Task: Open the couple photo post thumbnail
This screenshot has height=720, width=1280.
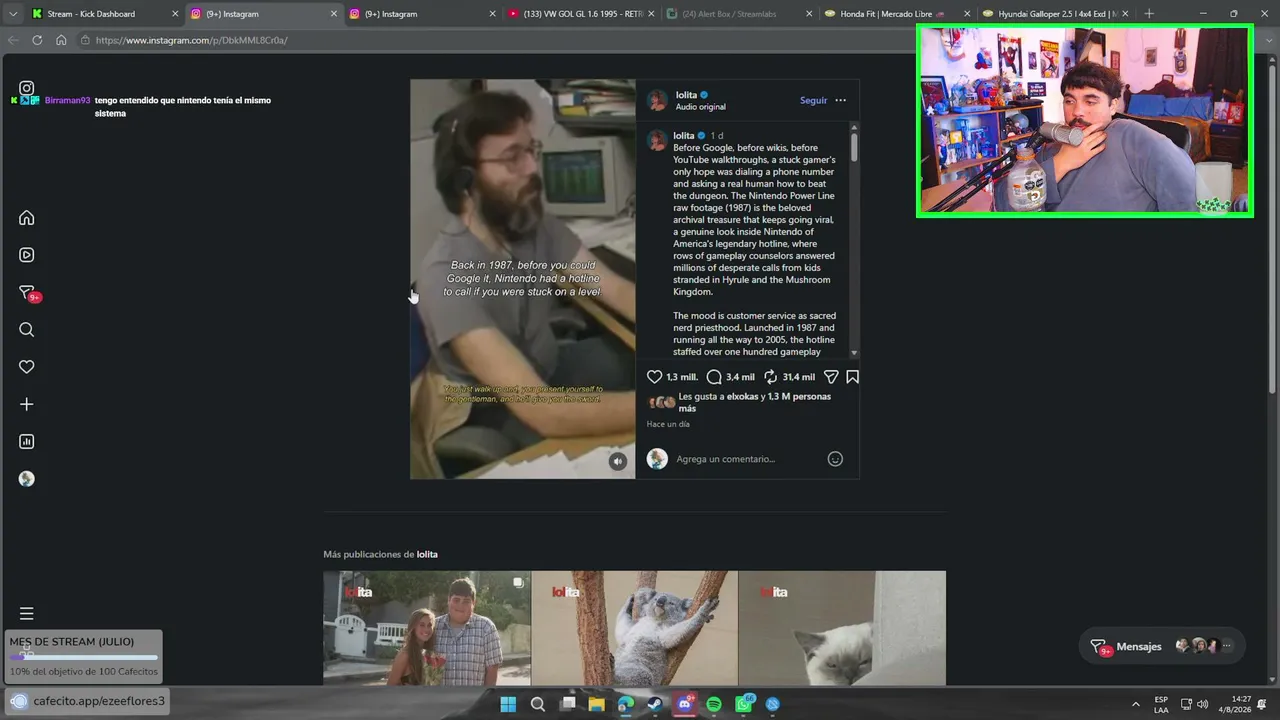Action: click(x=426, y=628)
